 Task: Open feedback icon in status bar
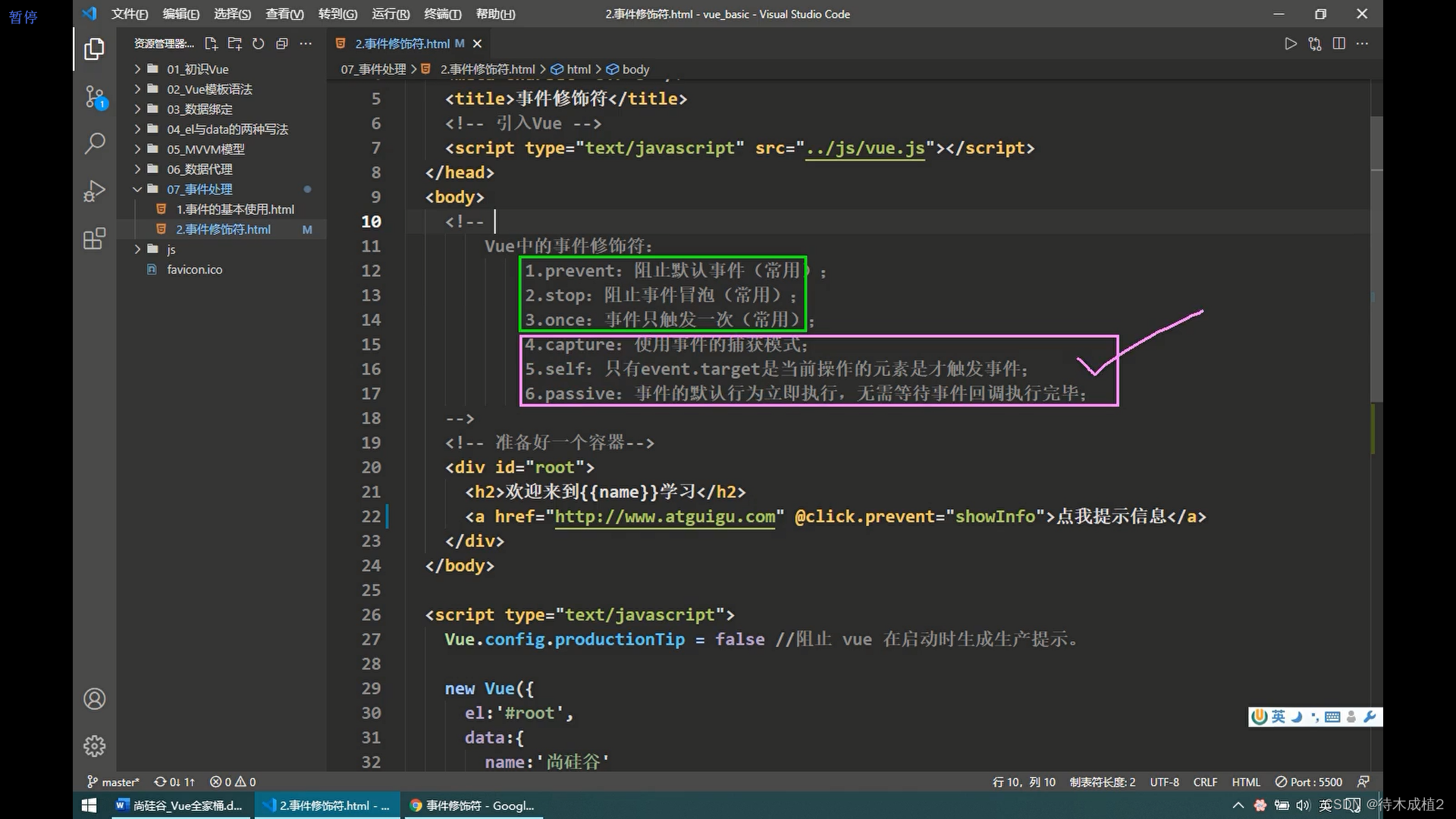tap(1363, 782)
